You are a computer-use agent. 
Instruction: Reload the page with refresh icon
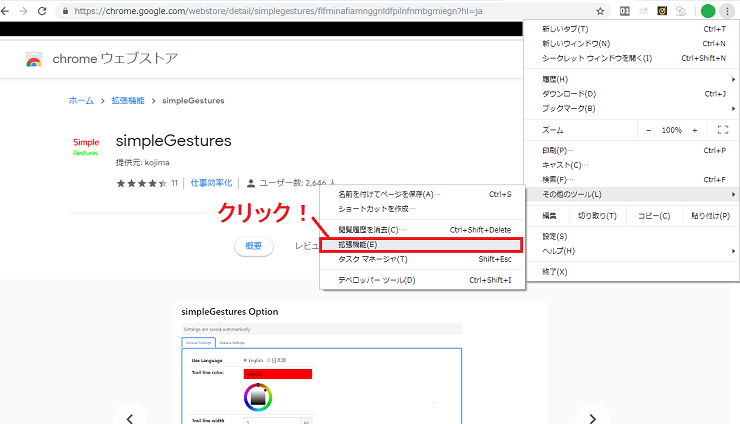42,11
